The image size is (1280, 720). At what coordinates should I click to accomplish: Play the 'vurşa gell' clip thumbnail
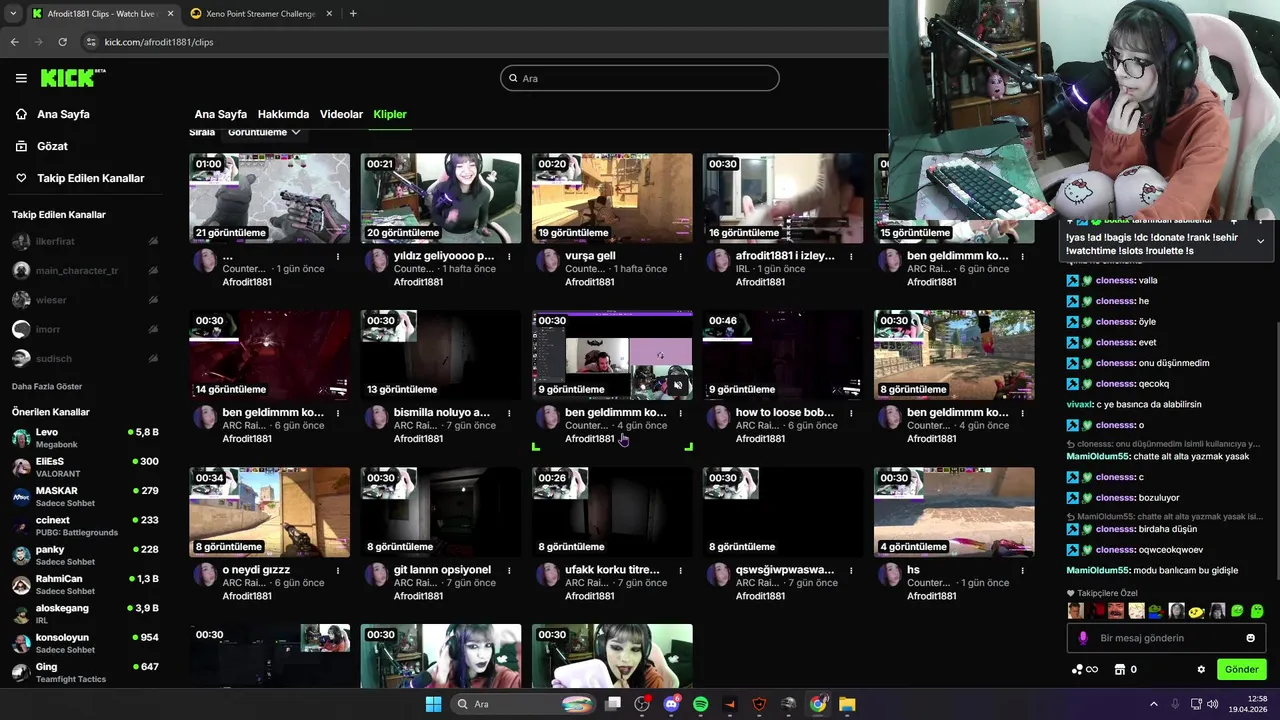[x=612, y=198]
